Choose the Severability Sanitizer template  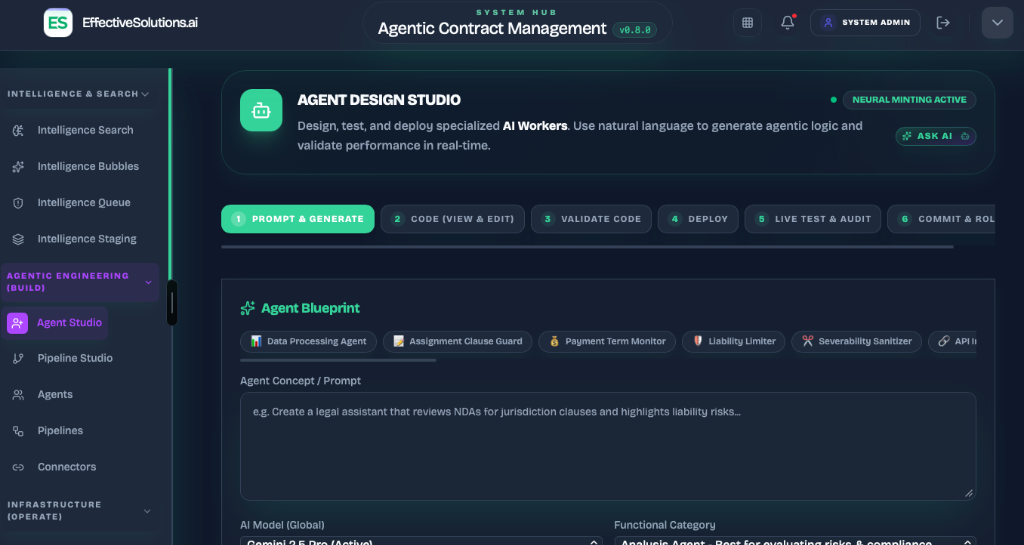coord(856,341)
